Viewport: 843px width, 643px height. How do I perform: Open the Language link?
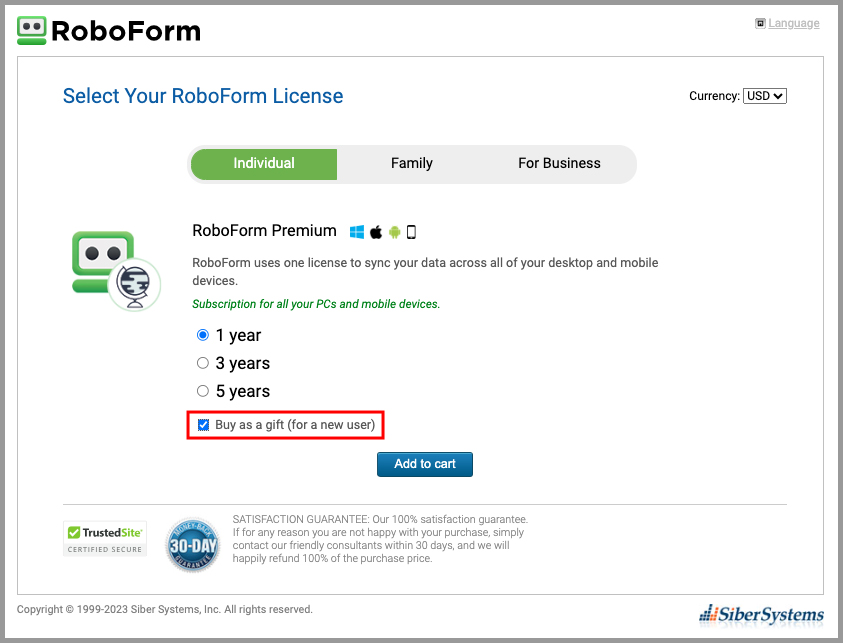(794, 23)
